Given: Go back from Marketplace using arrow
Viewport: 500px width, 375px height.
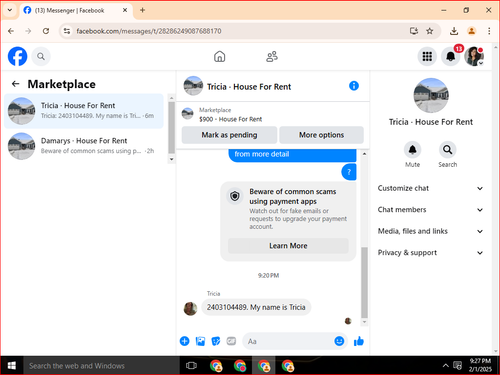Looking at the screenshot, I should [15, 84].
